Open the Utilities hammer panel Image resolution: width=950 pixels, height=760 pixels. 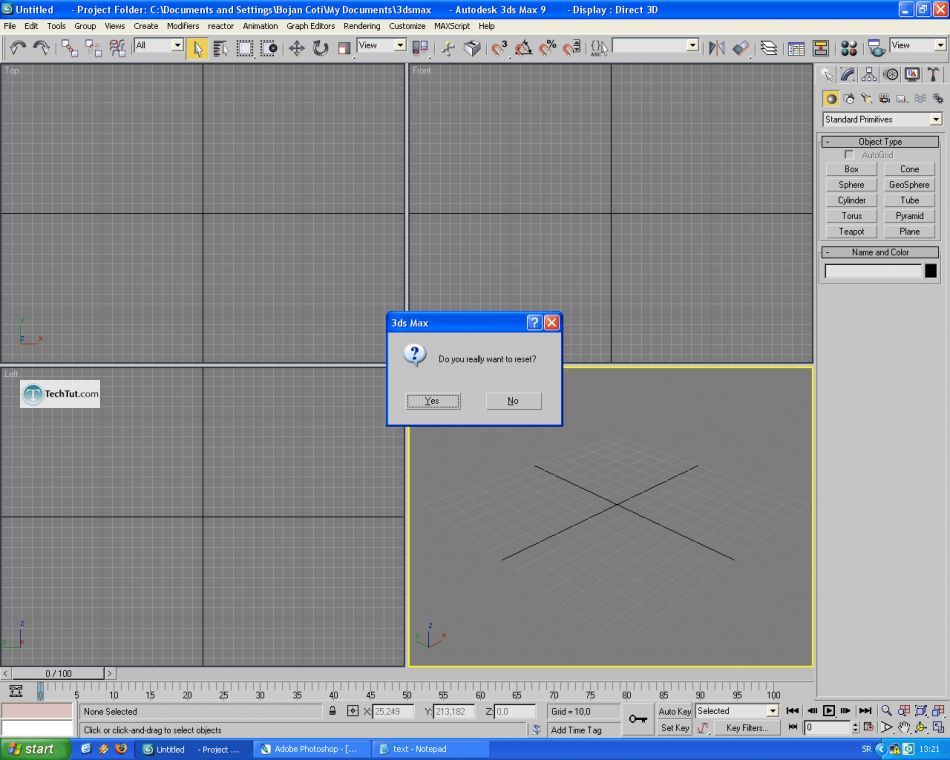pyautogui.click(x=933, y=74)
